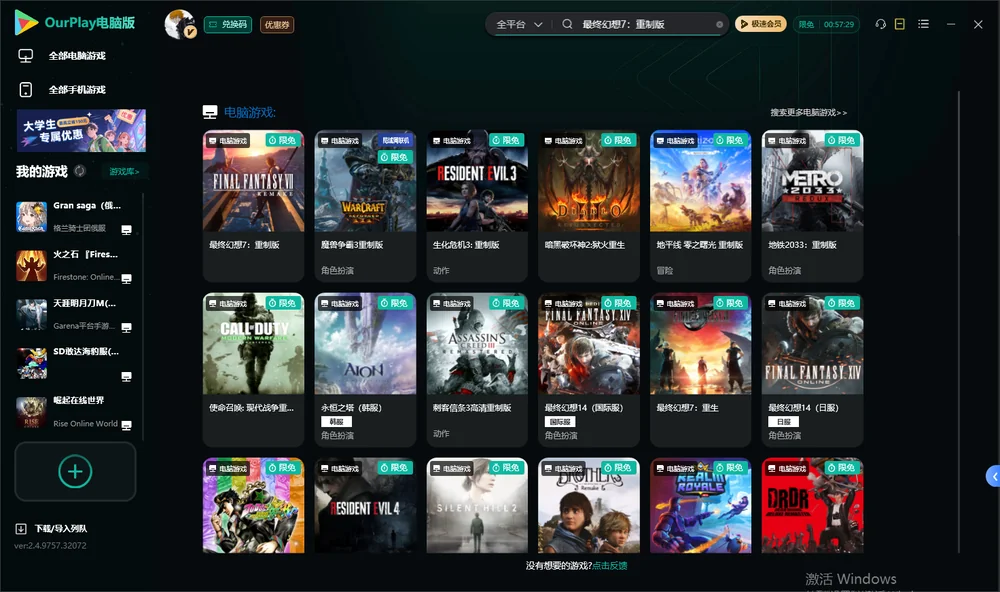
Task: Click the 限免 timer badge in header
Action: (826, 24)
